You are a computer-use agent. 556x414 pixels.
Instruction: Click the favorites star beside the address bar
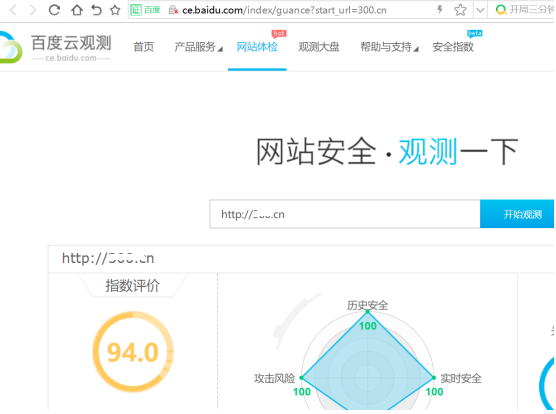pyautogui.click(x=115, y=10)
